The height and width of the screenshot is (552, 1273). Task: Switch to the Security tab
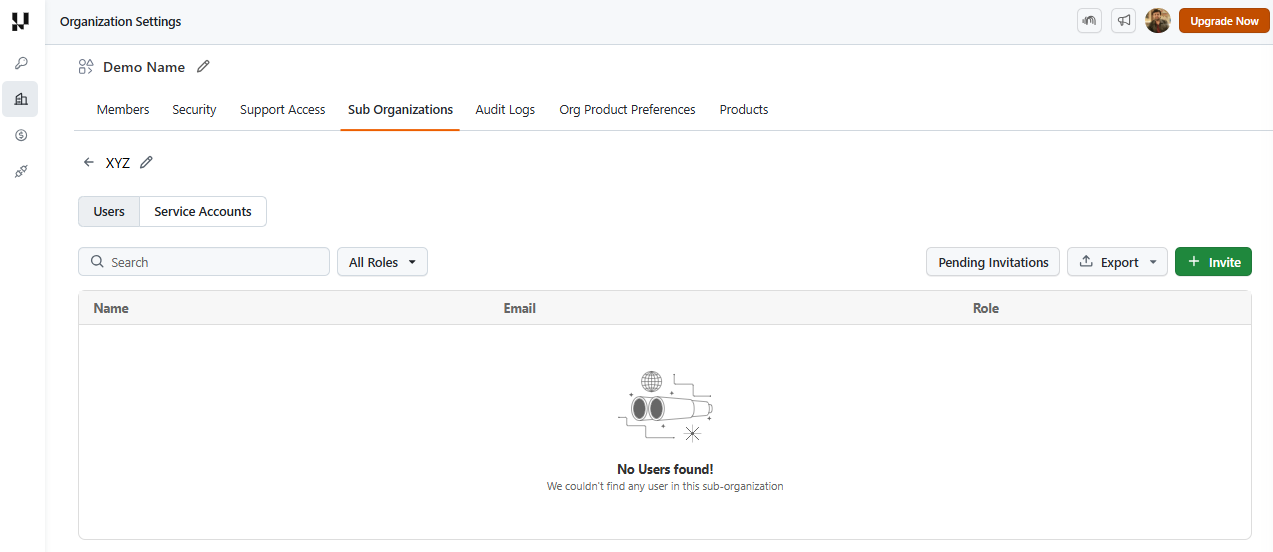click(194, 110)
